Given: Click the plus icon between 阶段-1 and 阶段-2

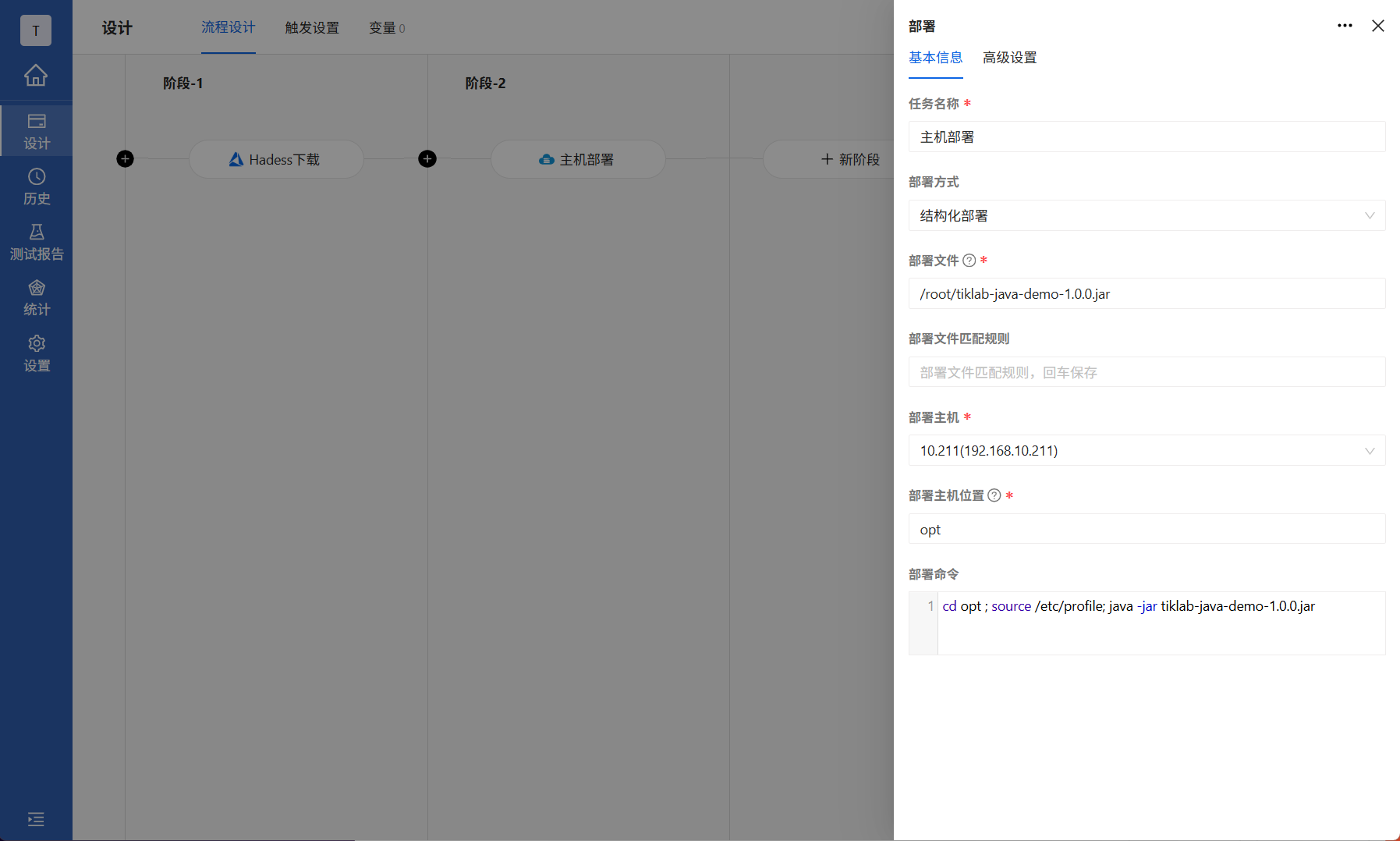Looking at the screenshot, I should tap(427, 158).
